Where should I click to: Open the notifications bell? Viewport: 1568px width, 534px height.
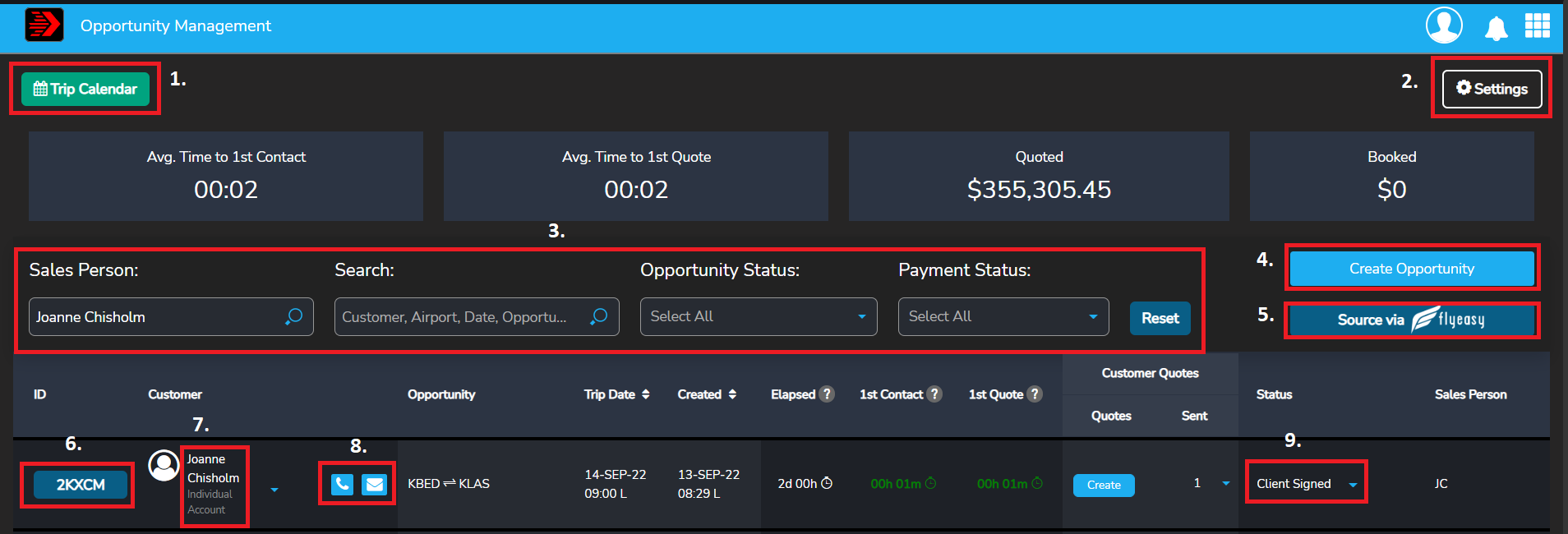click(x=1496, y=28)
